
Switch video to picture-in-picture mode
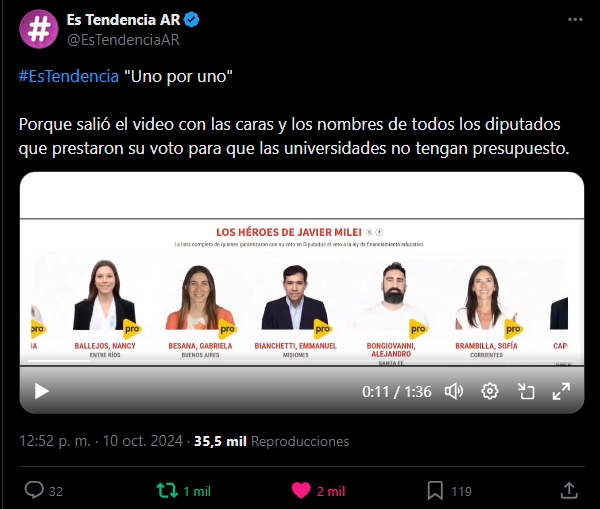coord(526,392)
